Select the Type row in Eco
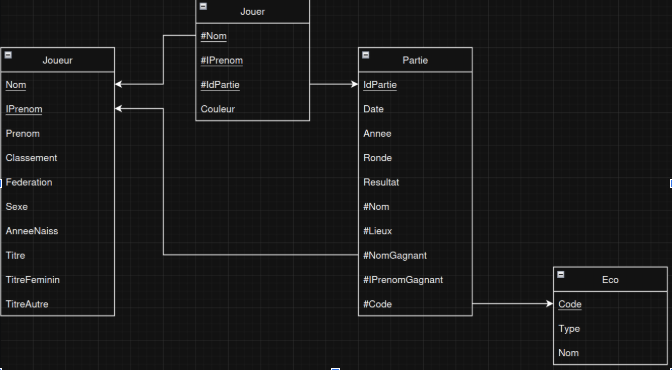672x370 pixels. click(610, 328)
